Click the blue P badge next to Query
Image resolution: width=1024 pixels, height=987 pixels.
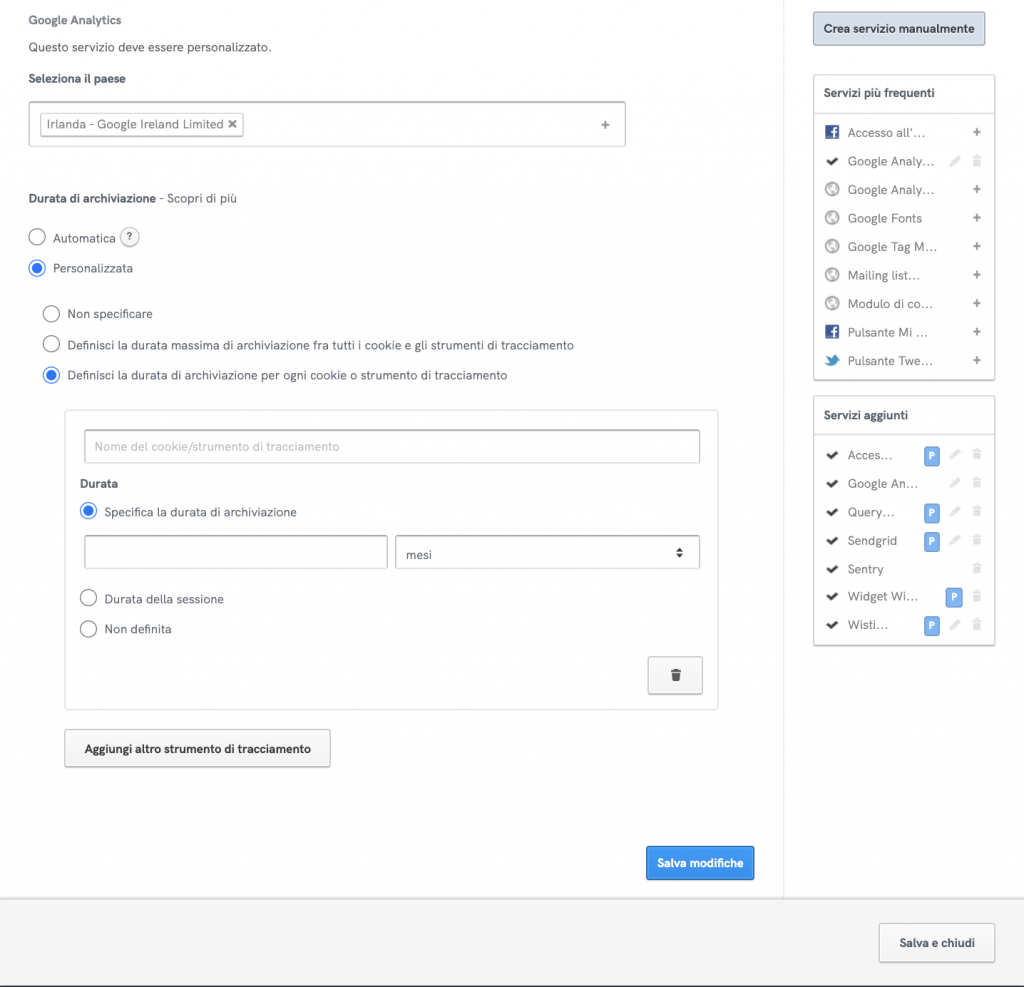pos(932,513)
